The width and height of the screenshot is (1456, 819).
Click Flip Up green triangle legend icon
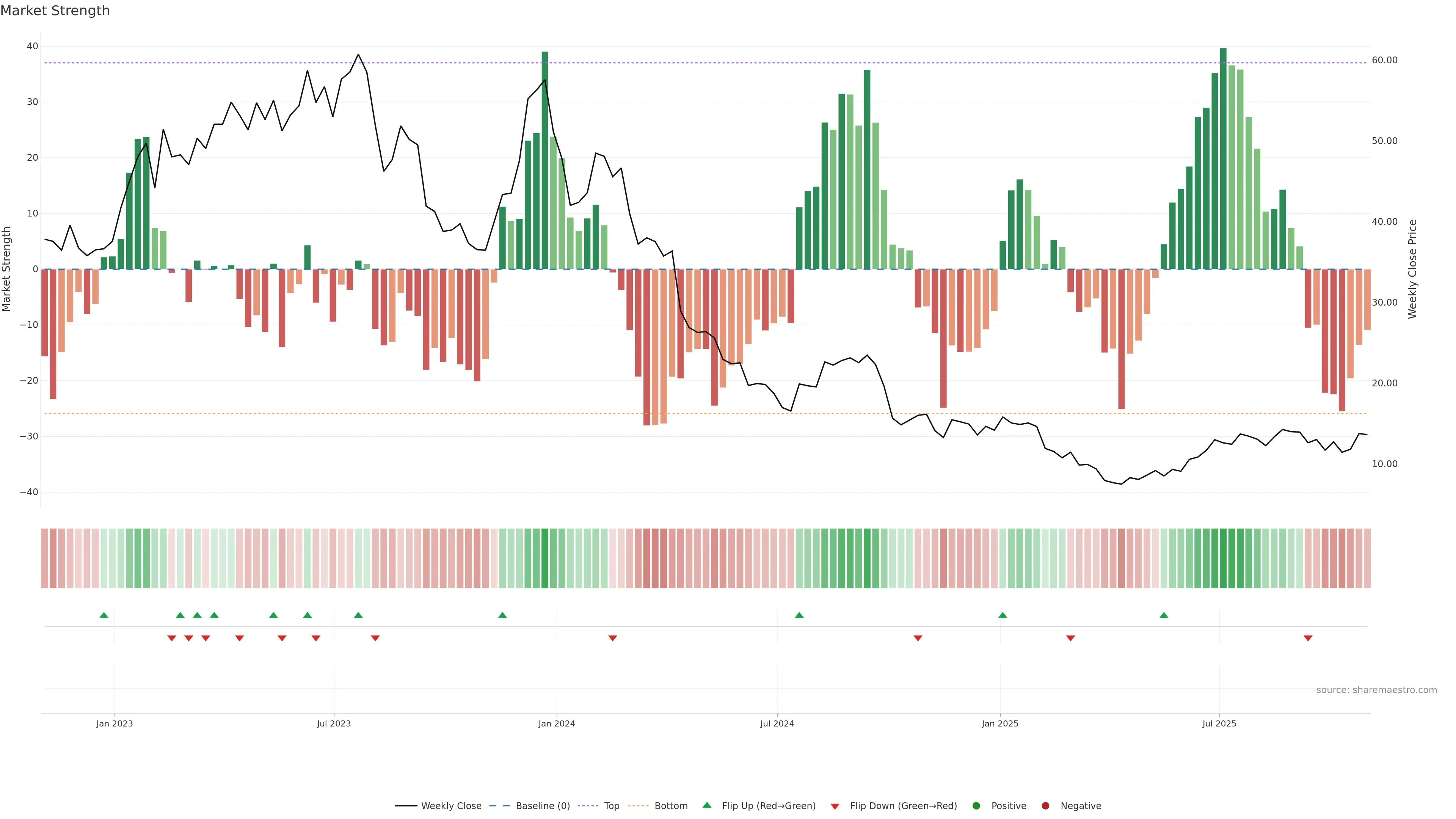click(706, 805)
